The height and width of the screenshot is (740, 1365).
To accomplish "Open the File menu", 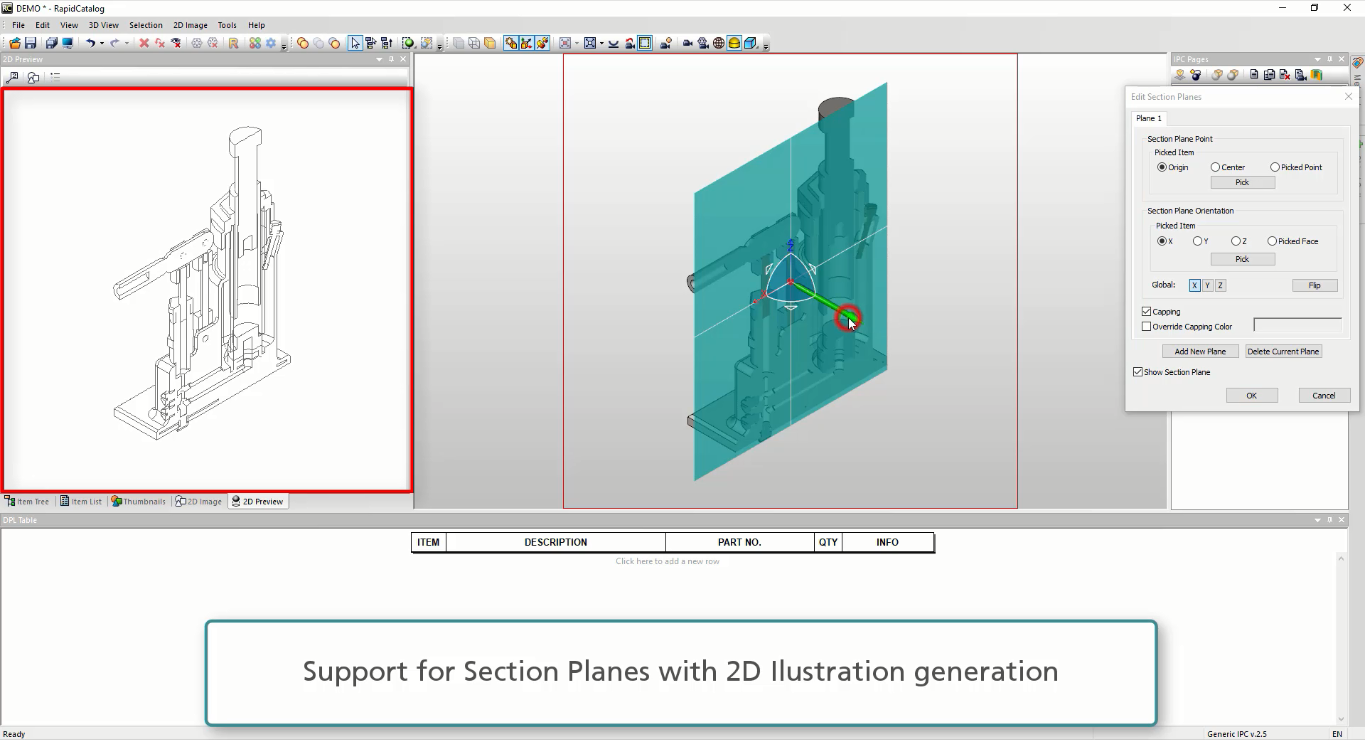I will 19,25.
